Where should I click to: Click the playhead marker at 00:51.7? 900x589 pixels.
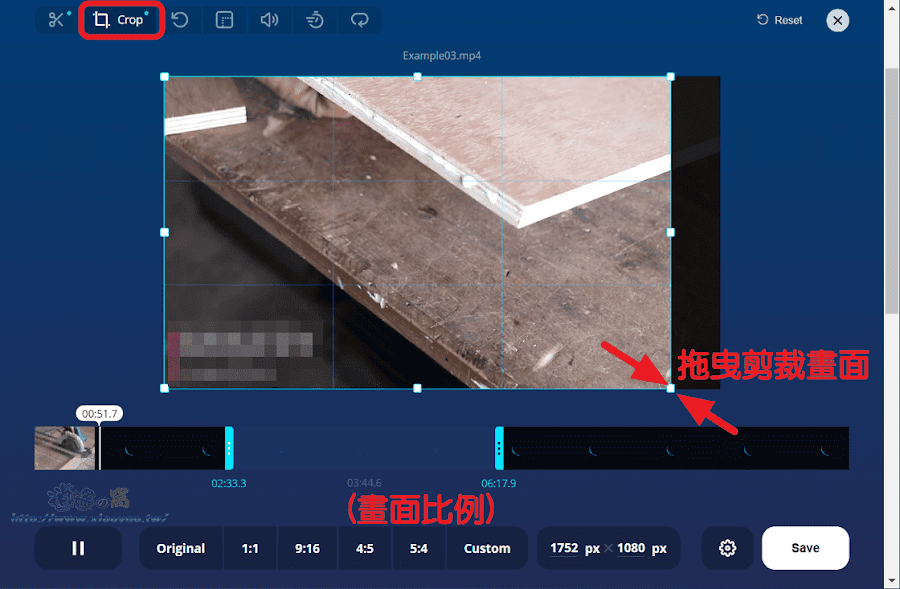tap(99, 414)
